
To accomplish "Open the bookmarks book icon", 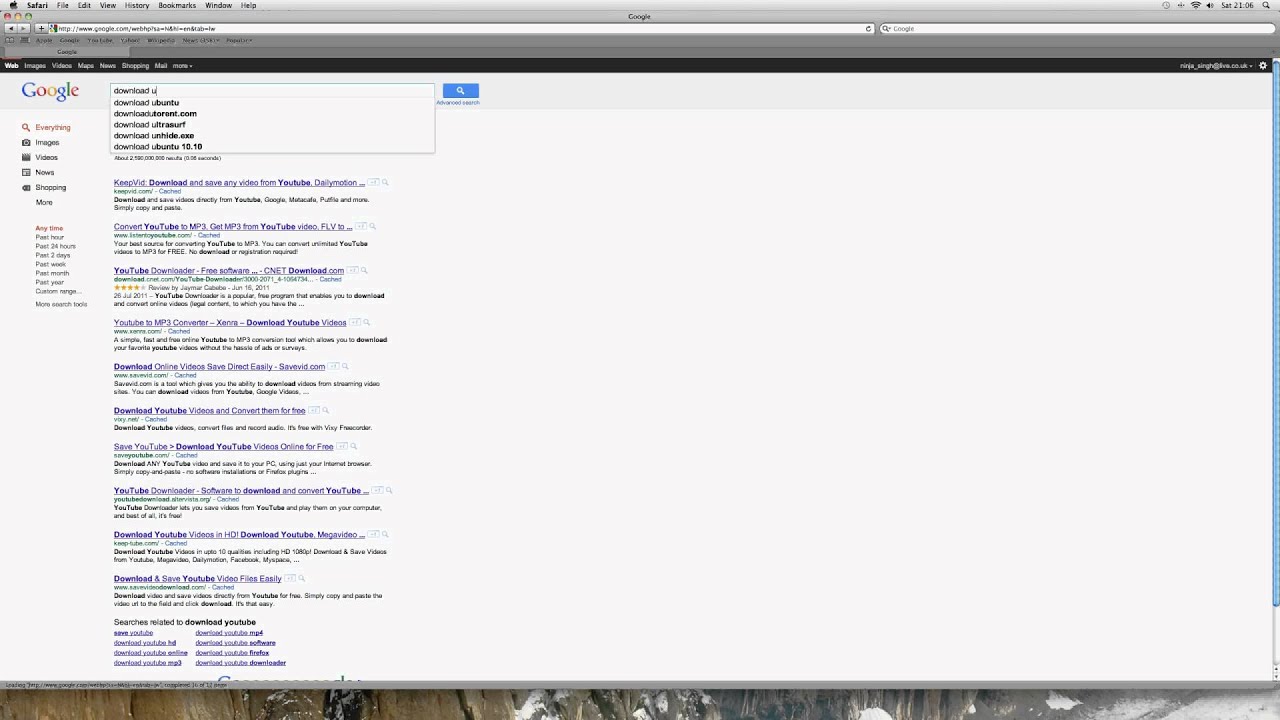I will click(10, 40).
